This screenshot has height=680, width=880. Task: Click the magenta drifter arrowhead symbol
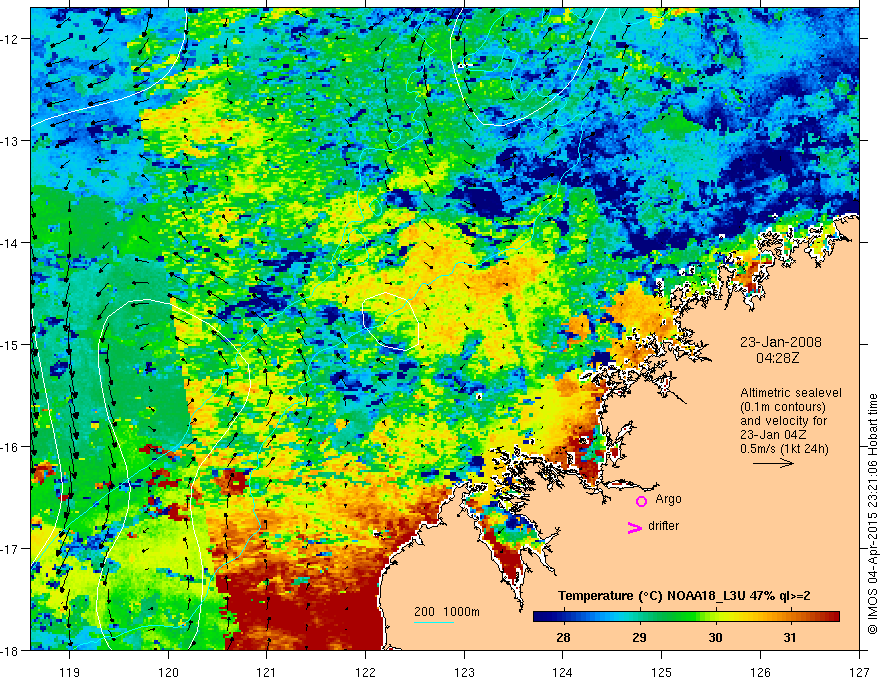pos(634,527)
